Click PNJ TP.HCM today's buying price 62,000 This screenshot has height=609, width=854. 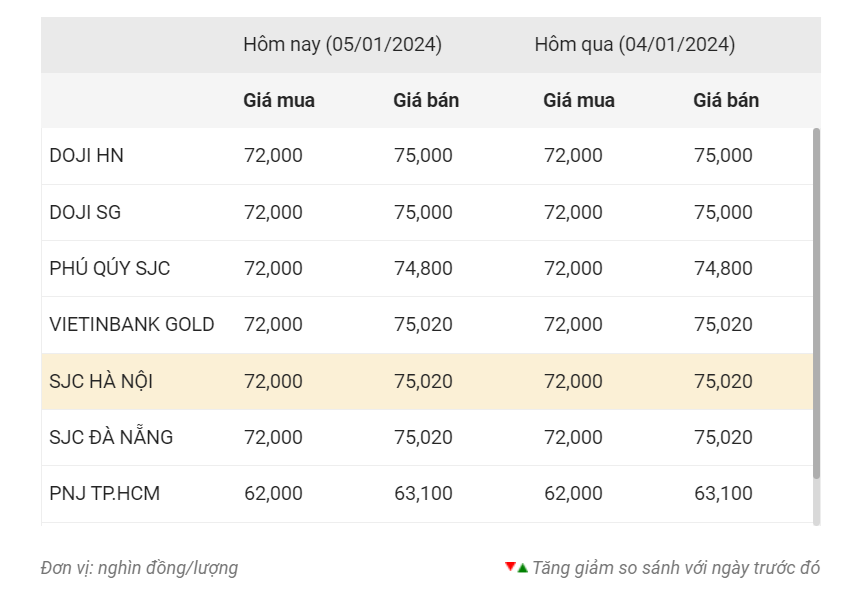pyautogui.click(x=273, y=494)
